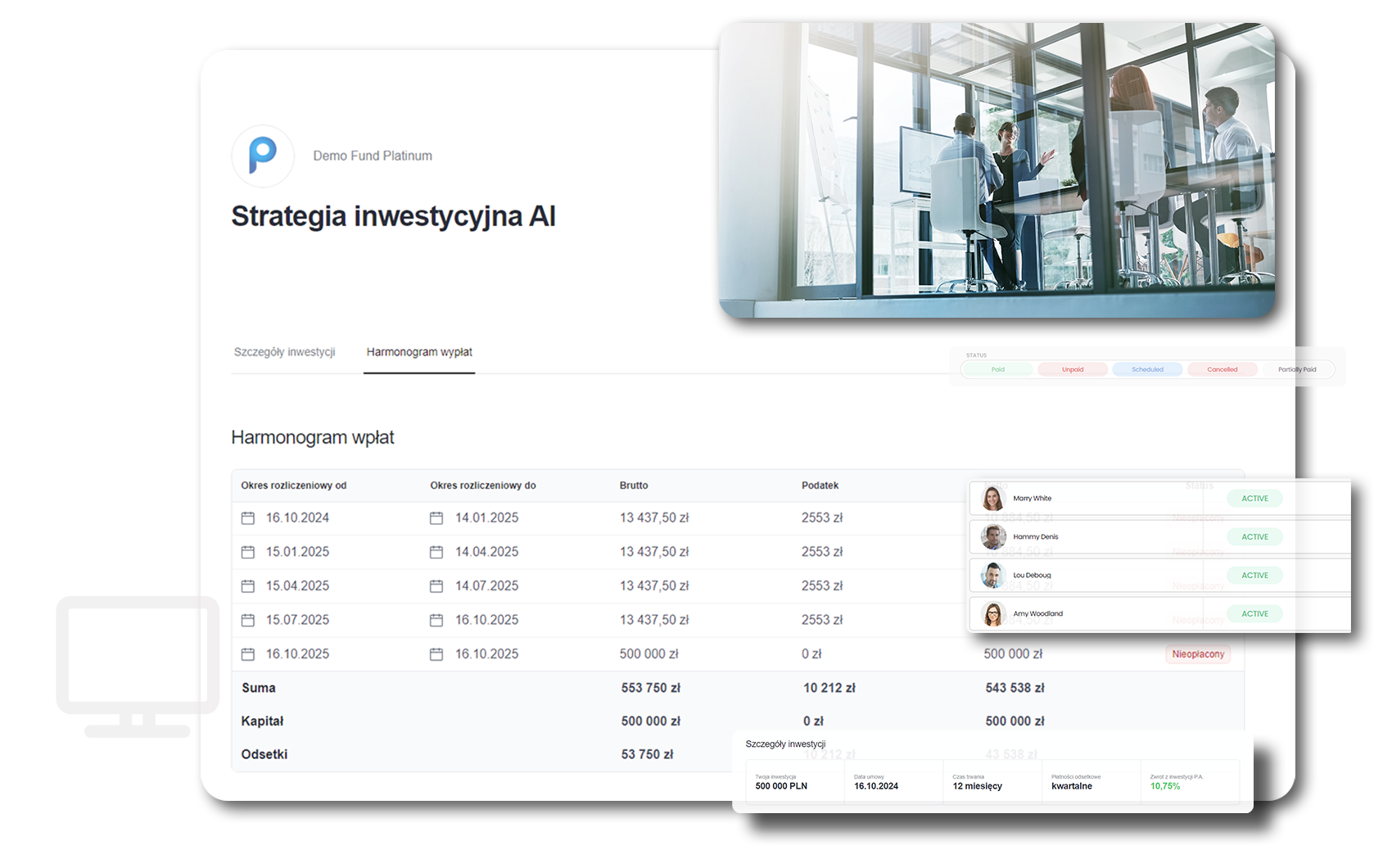This screenshot has height=868, width=1392.
Task: Click the 0 zł tax in the 16.10.2025 row
Action: pos(811,654)
